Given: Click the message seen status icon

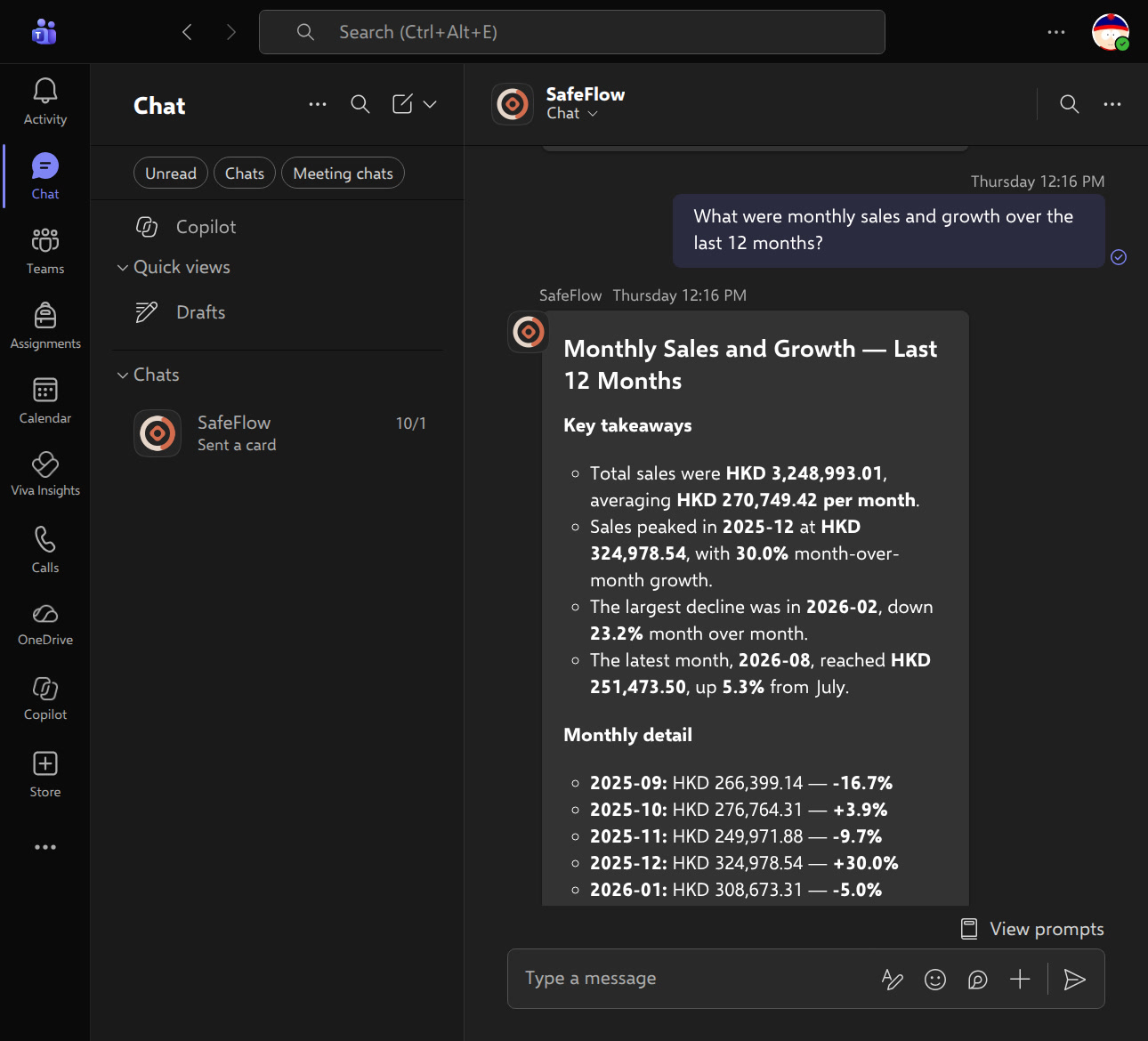Looking at the screenshot, I should point(1119,257).
